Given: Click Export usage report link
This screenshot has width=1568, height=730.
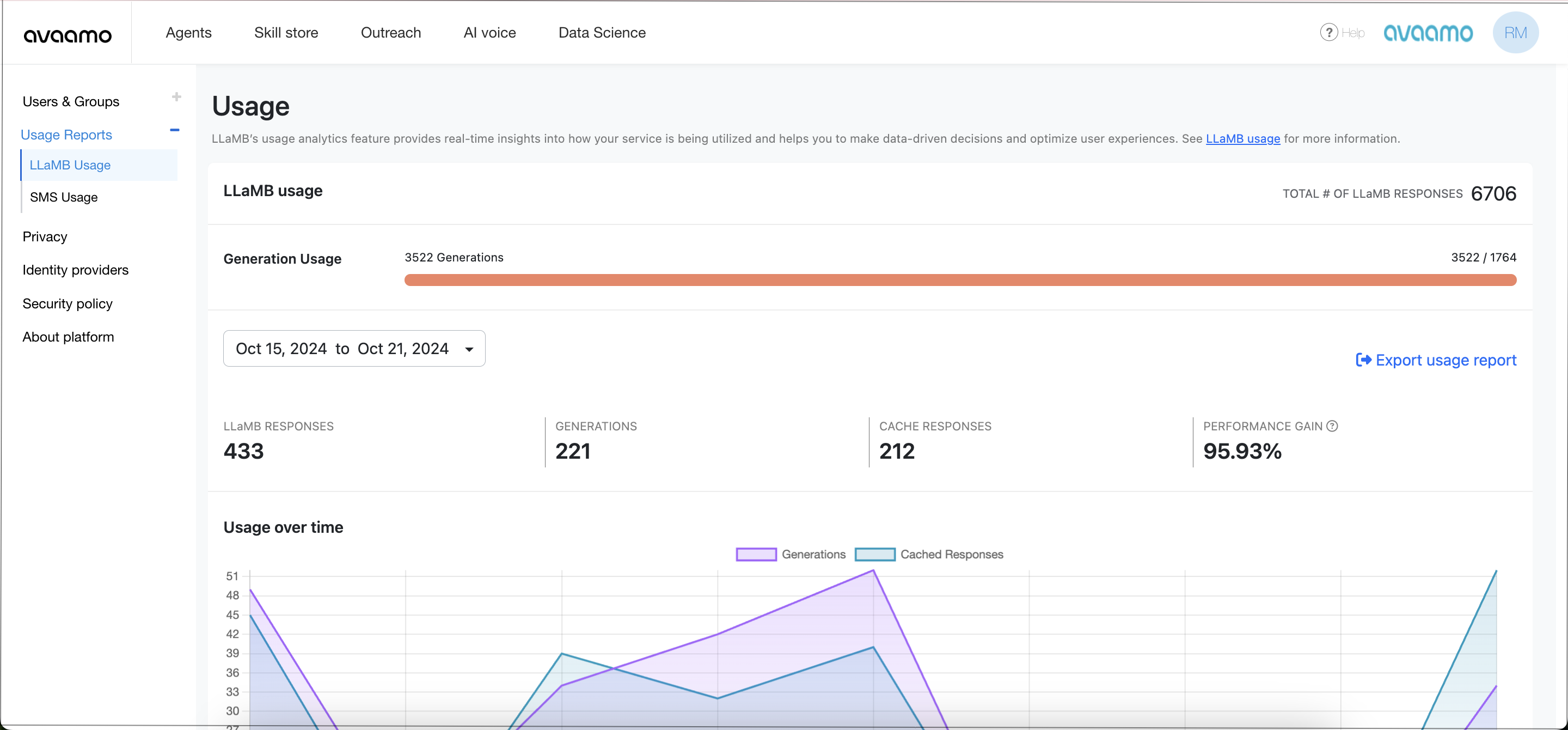Looking at the screenshot, I should [1445, 361].
